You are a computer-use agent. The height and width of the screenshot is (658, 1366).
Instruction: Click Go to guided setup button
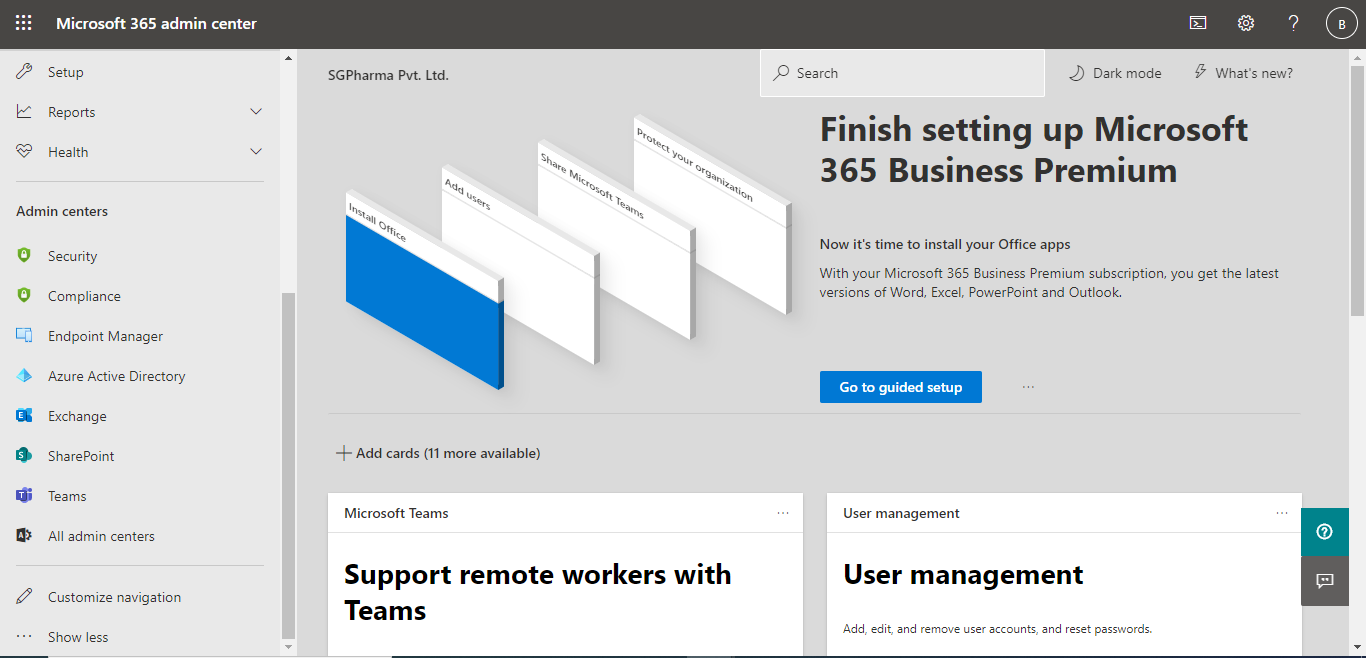901,387
